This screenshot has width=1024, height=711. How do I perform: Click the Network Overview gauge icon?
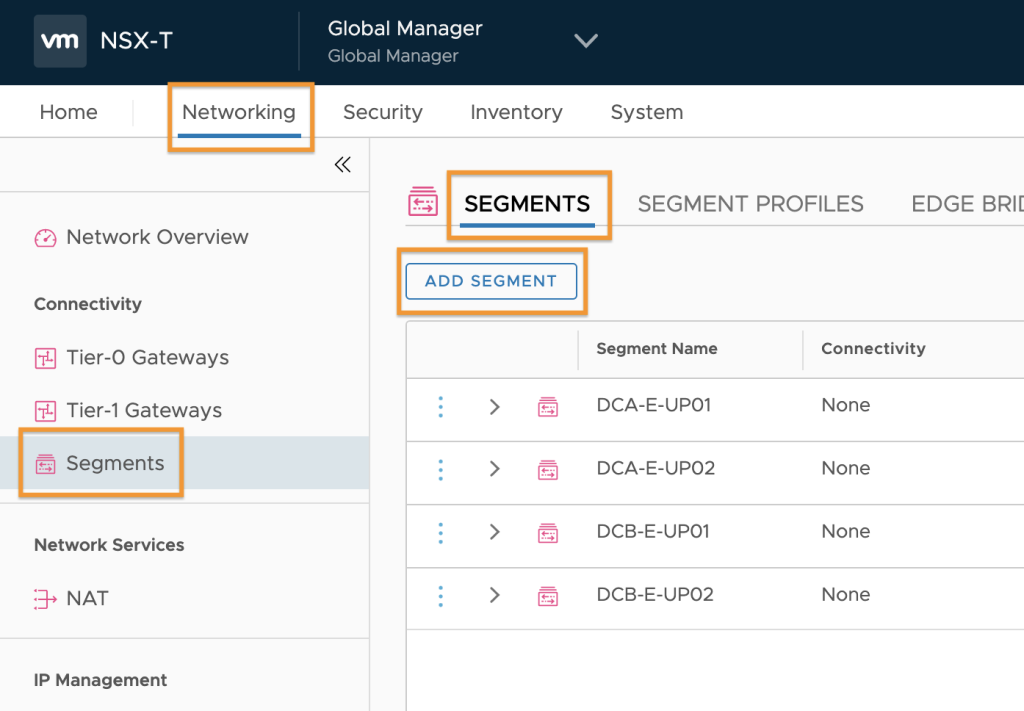tap(45, 238)
